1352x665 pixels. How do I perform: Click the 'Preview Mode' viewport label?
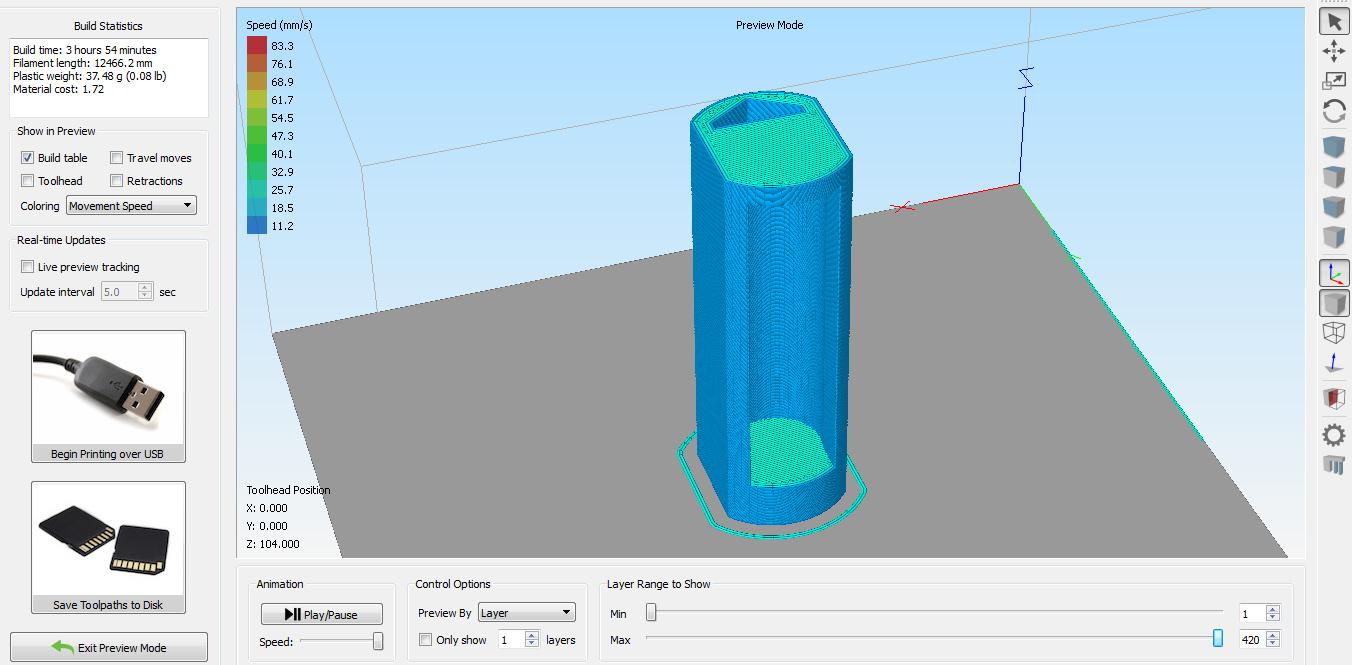tap(769, 25)
